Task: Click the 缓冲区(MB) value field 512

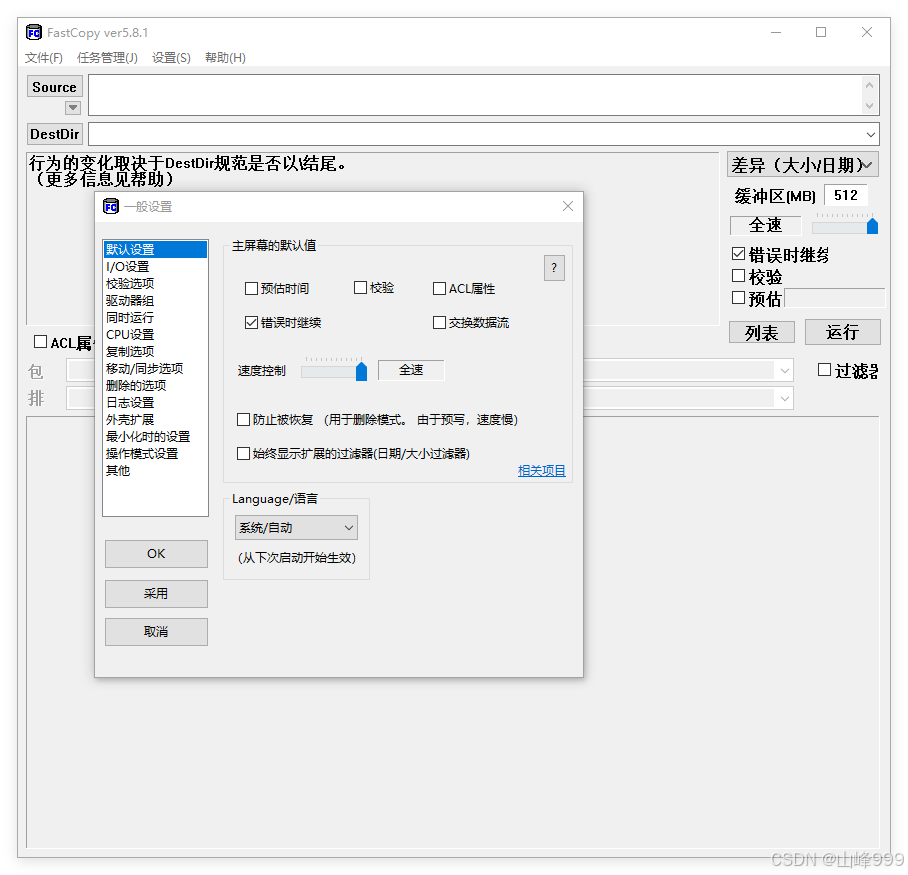Action: 846,195
